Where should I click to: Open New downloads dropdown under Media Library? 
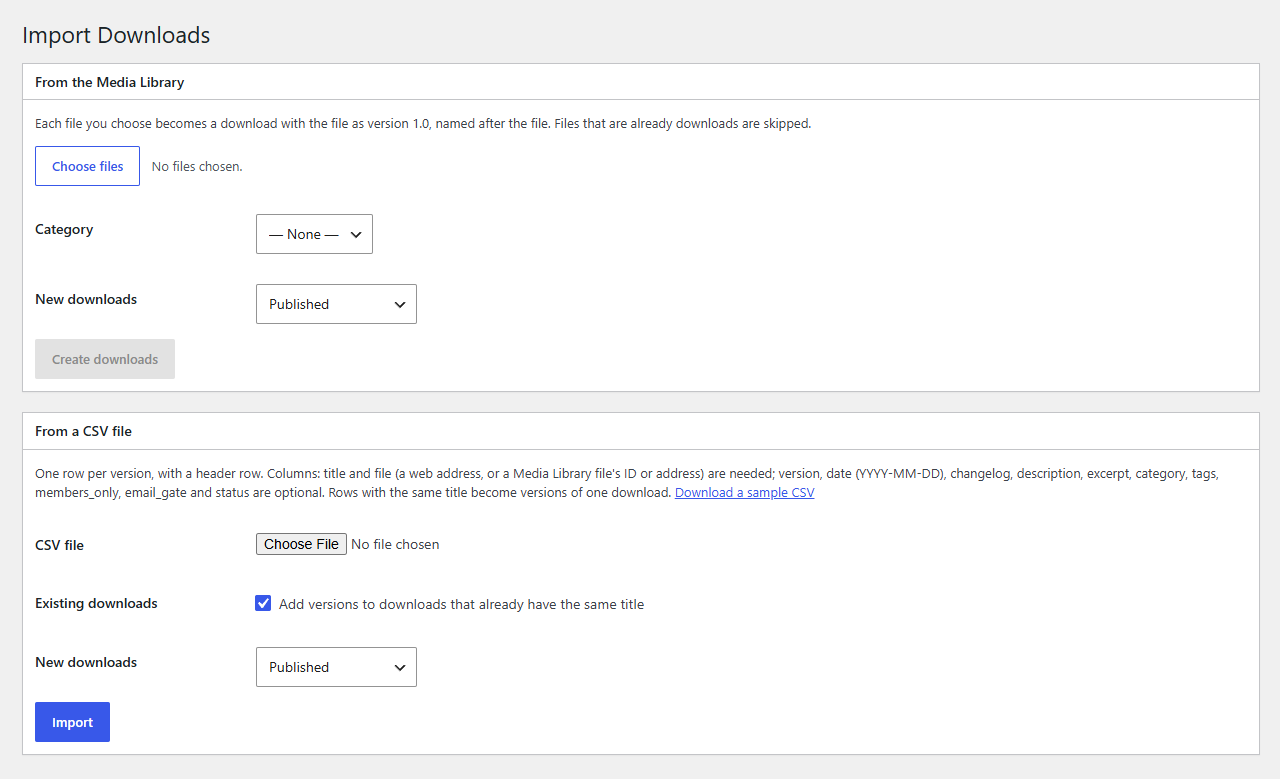336,304
